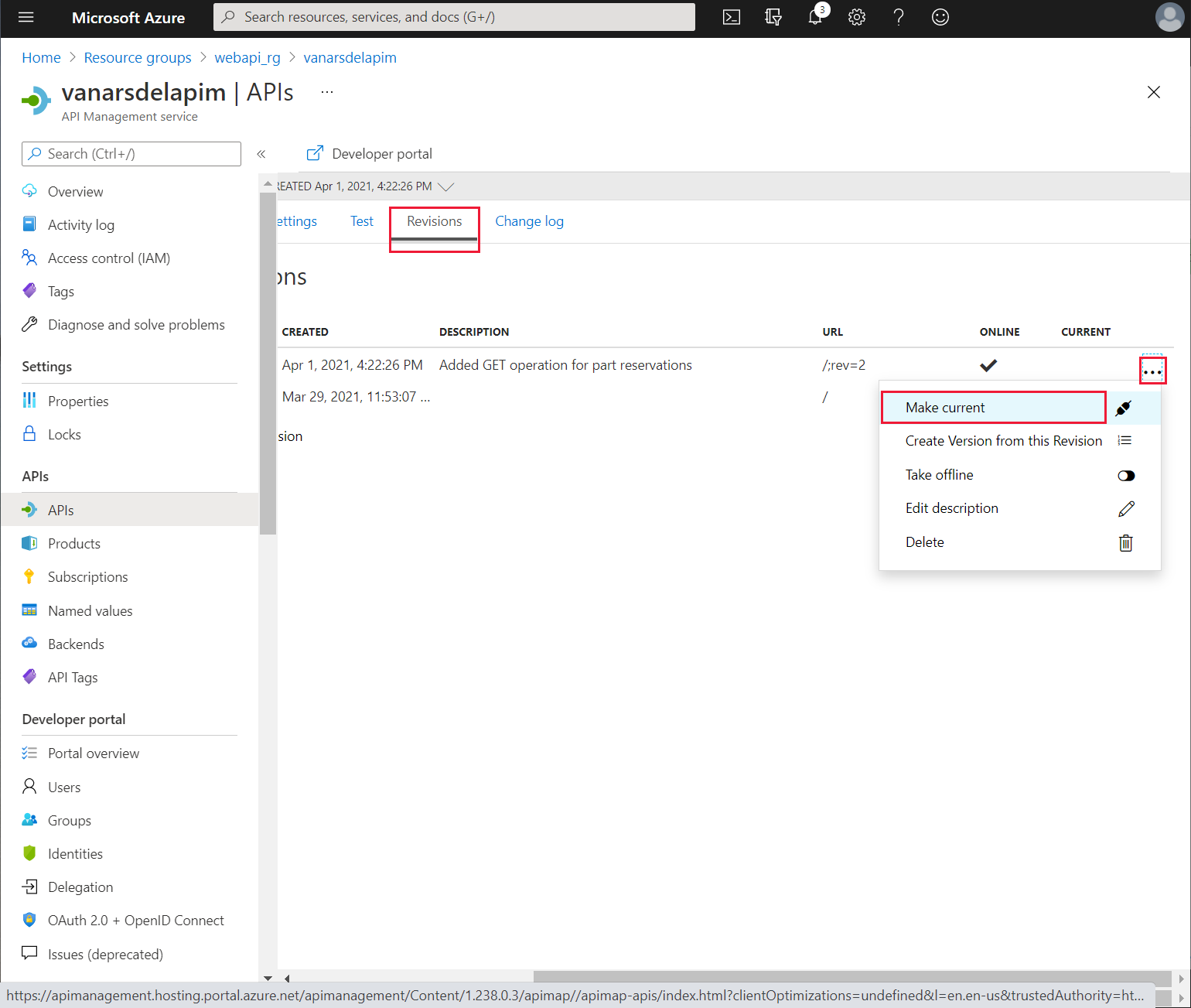The height and width of the screenshot is (1008, 1191).
Task: Open the notifications bell
Action: (815, 17)
